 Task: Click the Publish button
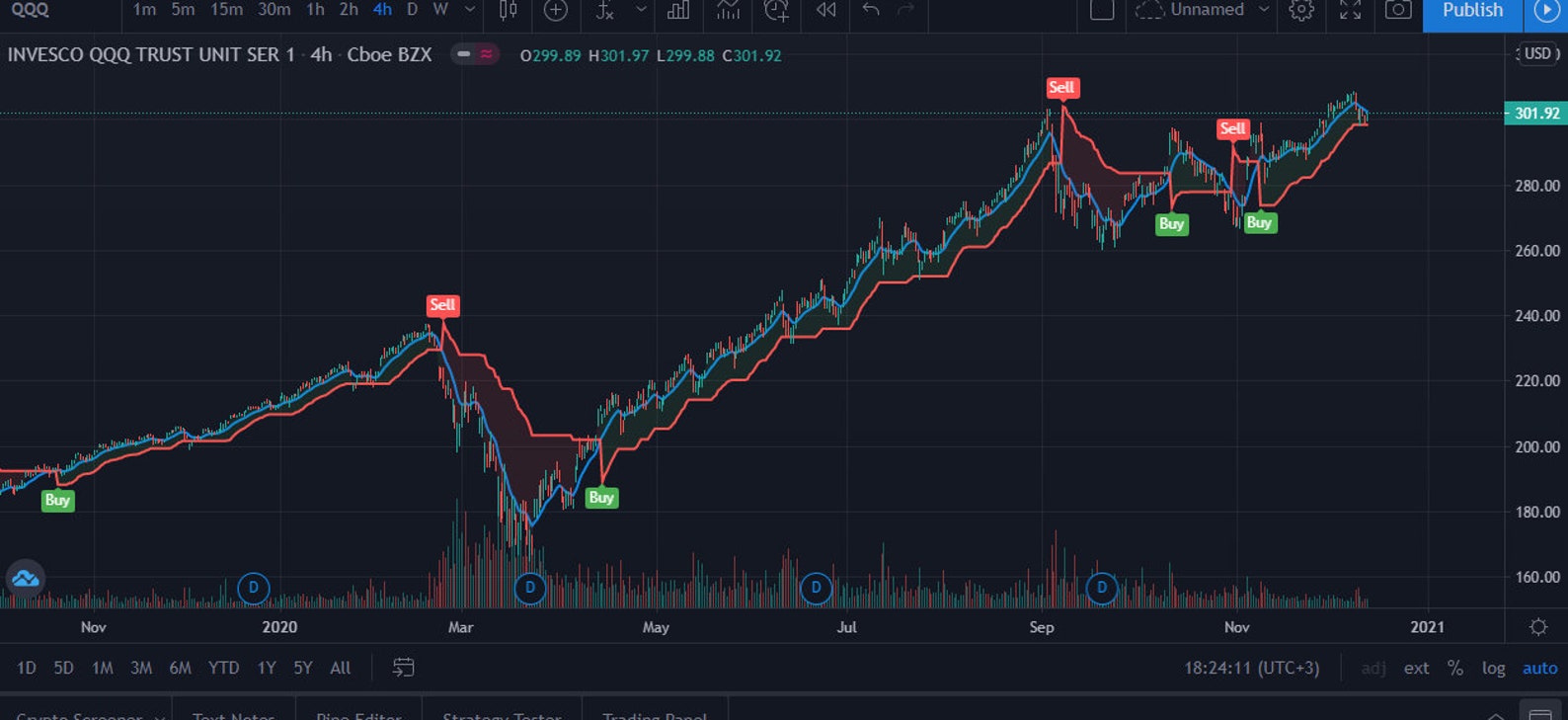click(1472, 11)
